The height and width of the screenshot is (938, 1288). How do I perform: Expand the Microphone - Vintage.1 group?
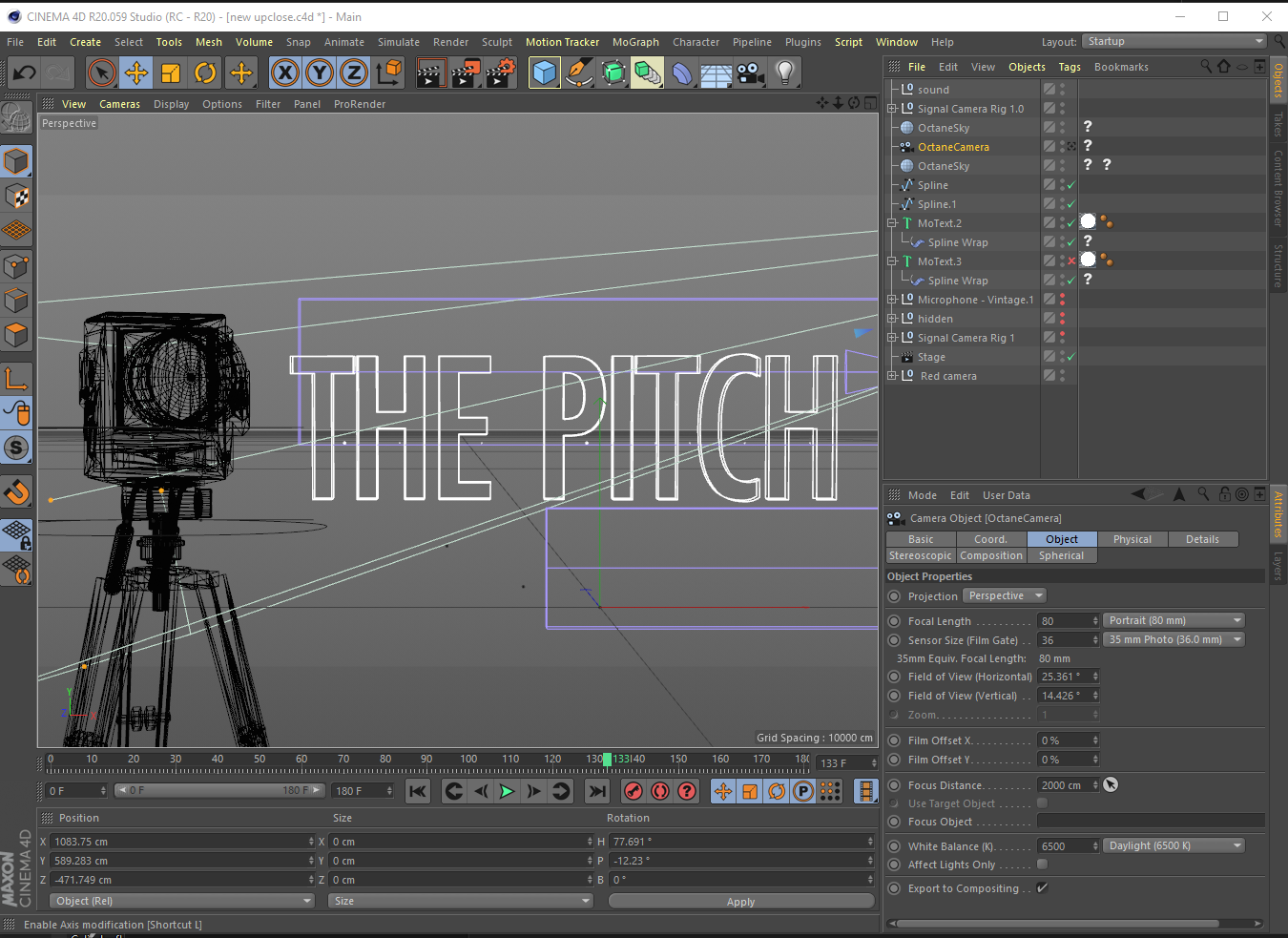892,300
